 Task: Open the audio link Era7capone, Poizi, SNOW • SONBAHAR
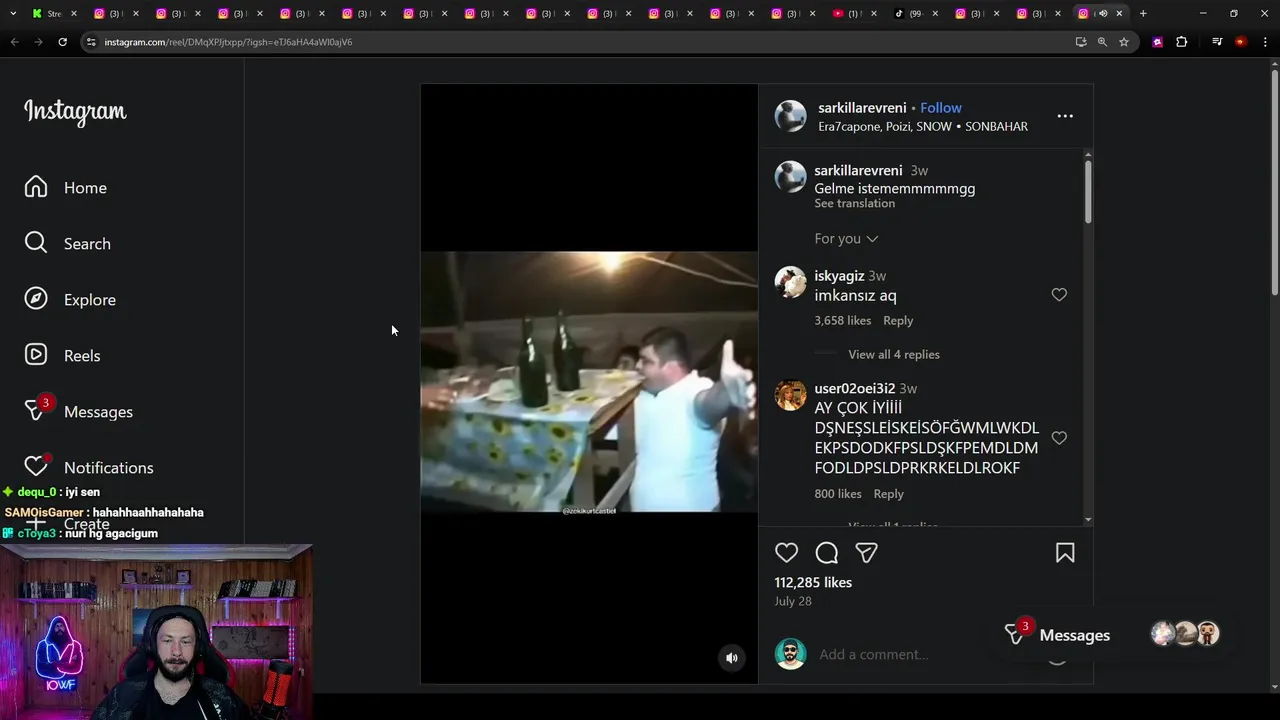[923, 127]
